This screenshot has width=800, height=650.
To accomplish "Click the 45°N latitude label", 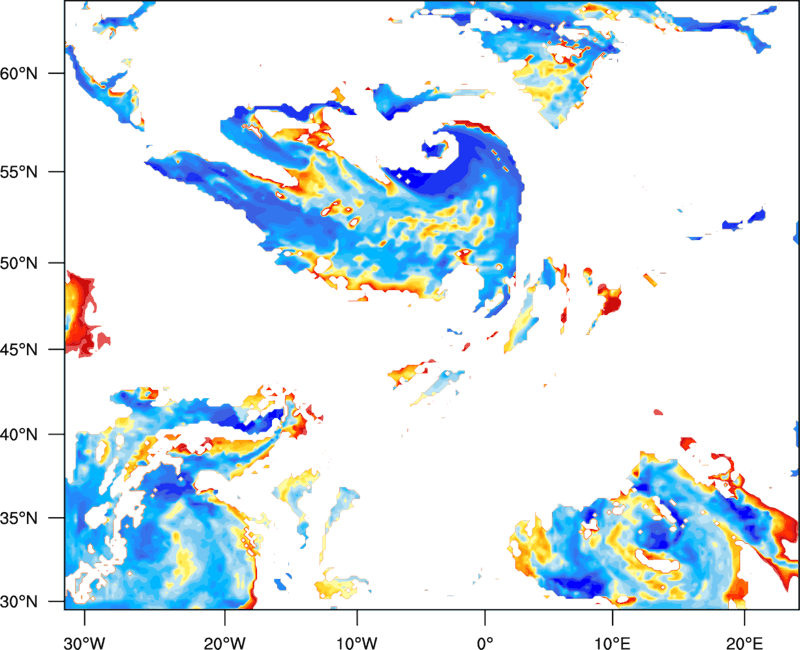I will [19, 349].
